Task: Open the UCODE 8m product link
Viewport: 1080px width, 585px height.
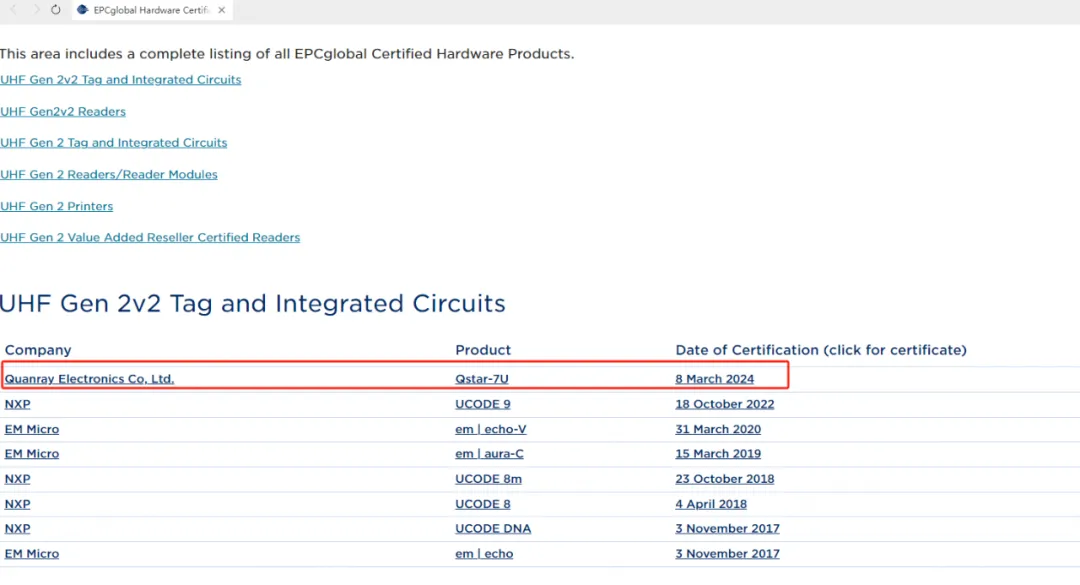Action: (x=488, y=479)
